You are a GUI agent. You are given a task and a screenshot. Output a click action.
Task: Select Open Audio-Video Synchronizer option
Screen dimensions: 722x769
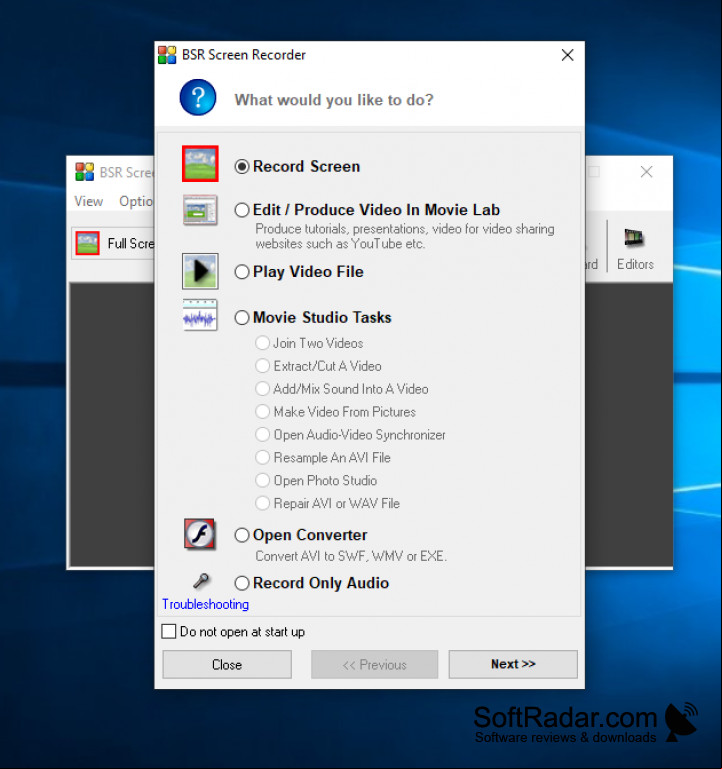tap(262, 435)
